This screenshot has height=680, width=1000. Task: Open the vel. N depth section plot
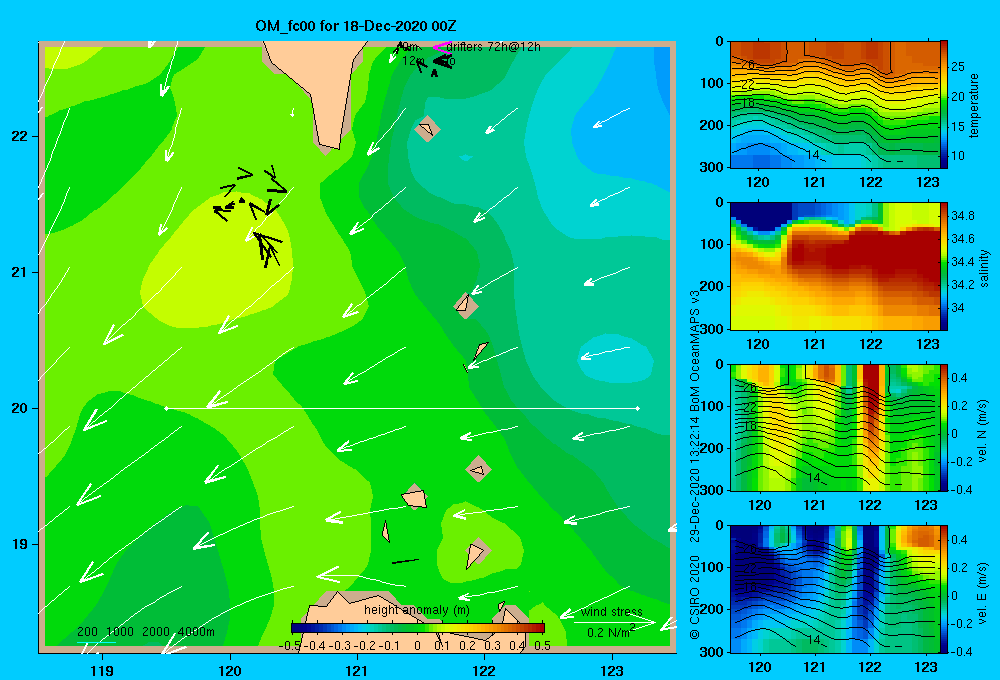point(834,427)
